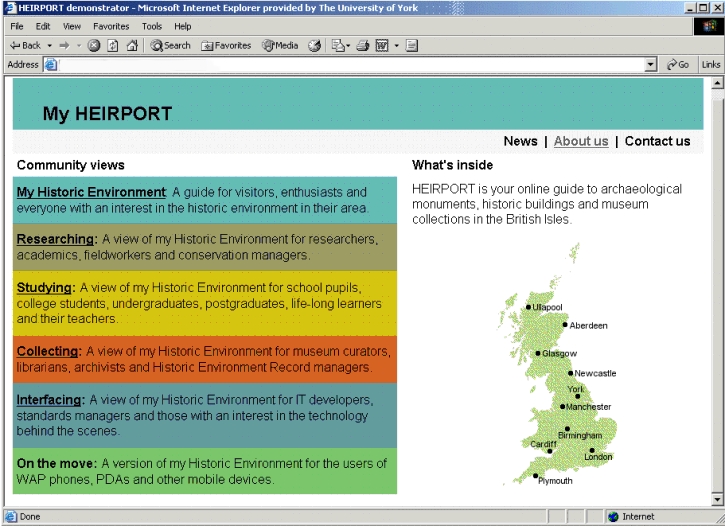Click the Links toolbar label
This screenshot has height=526, width=725.
711,65
